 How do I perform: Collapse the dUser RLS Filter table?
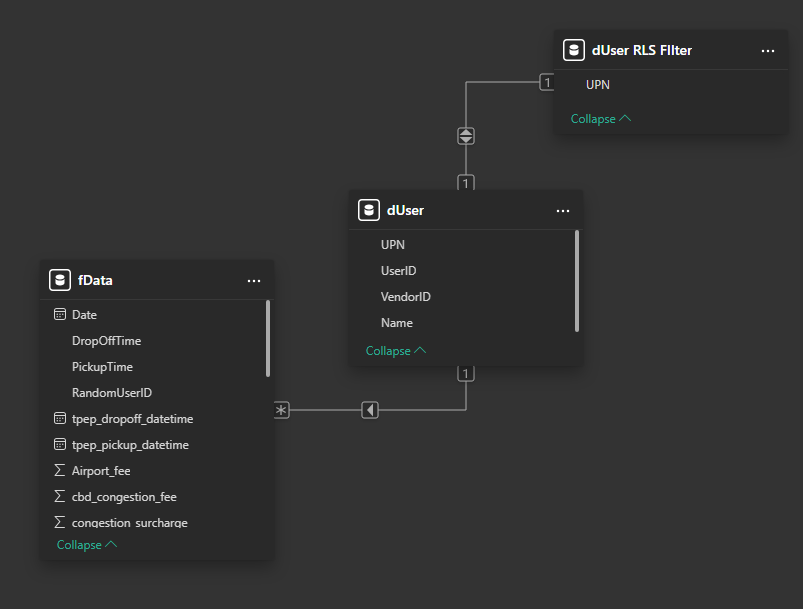click(x=601, y=119)
